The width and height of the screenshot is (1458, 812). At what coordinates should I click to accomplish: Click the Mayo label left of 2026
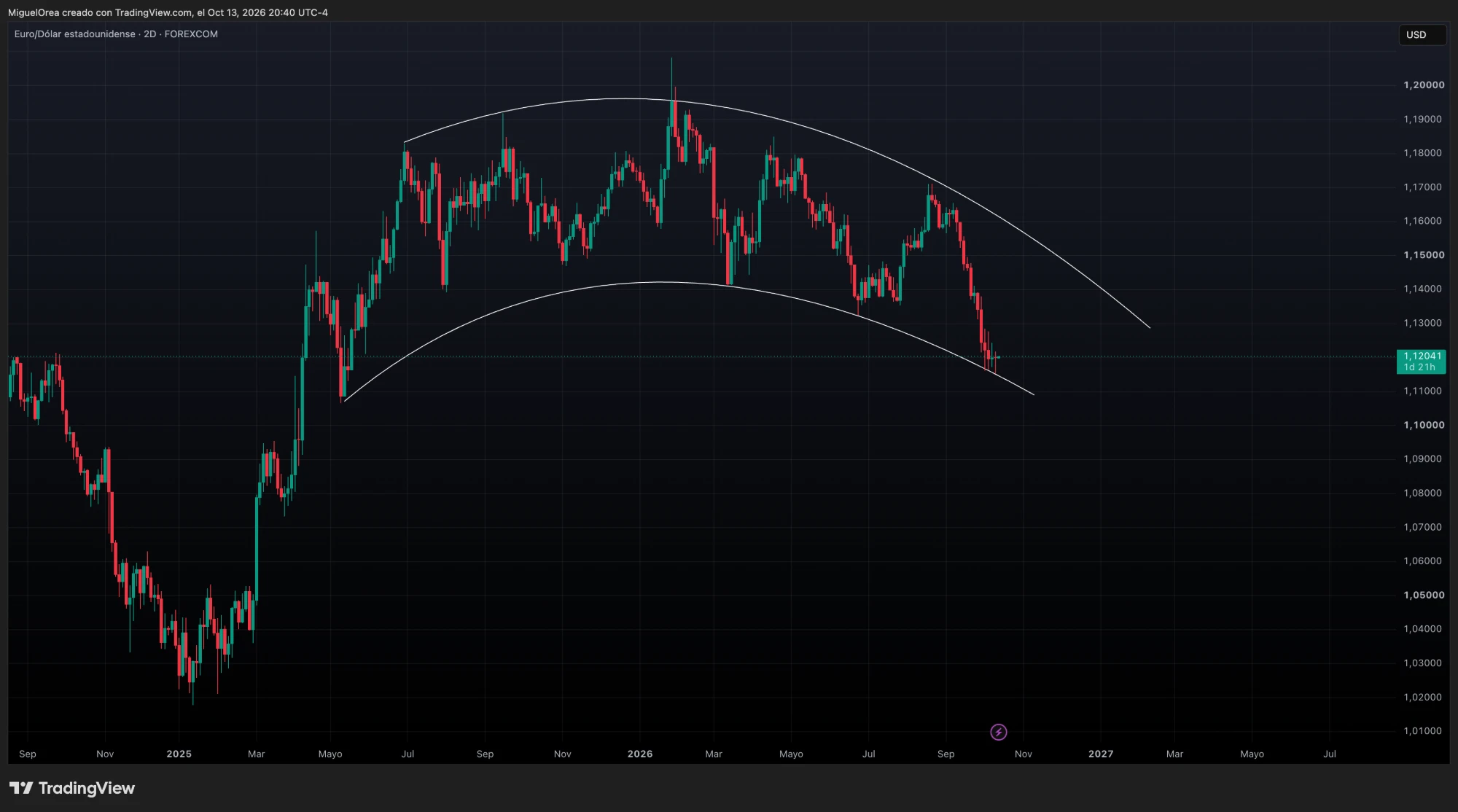[330, 754]
